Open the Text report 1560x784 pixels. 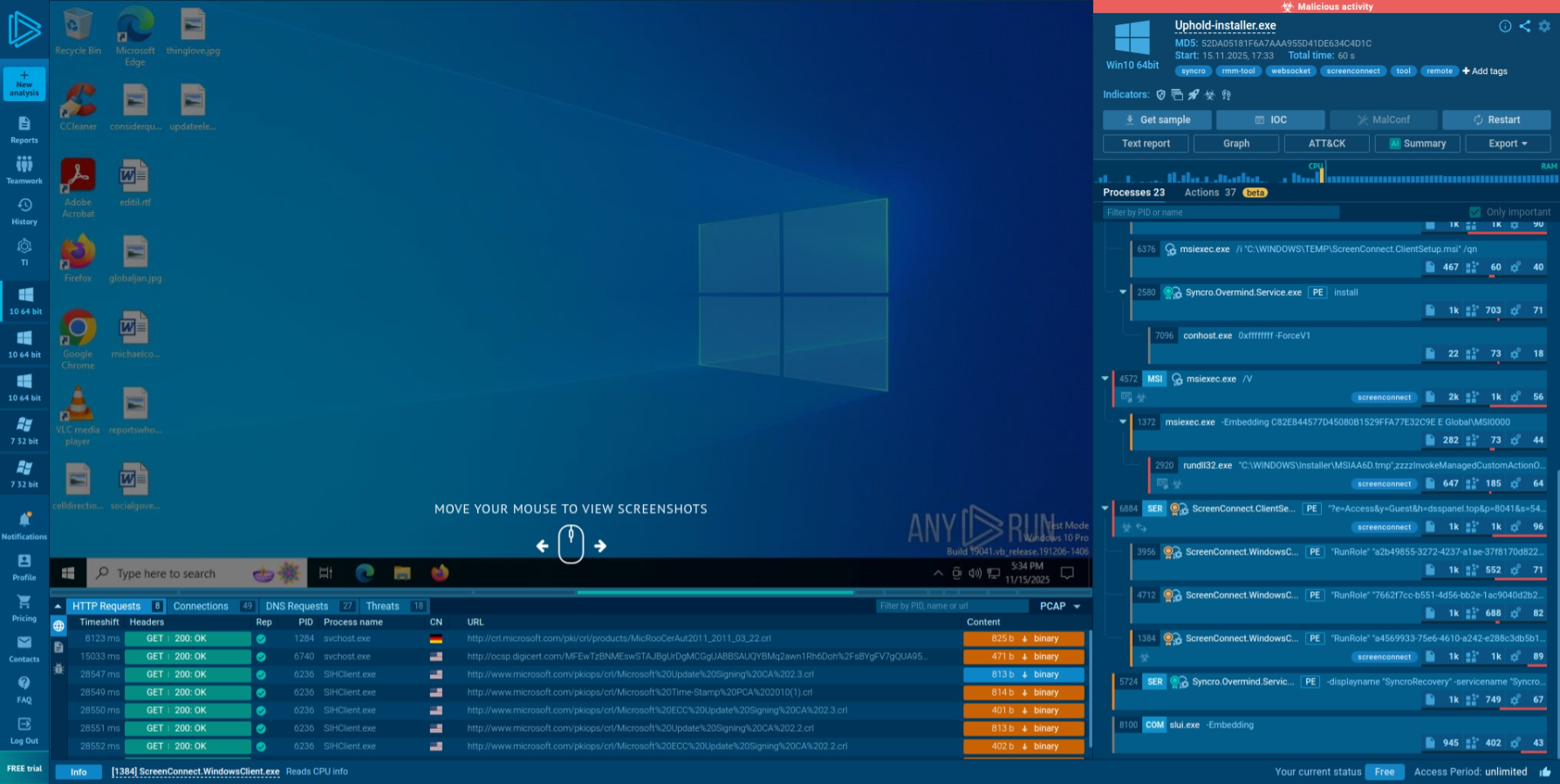pos(1146,144)
